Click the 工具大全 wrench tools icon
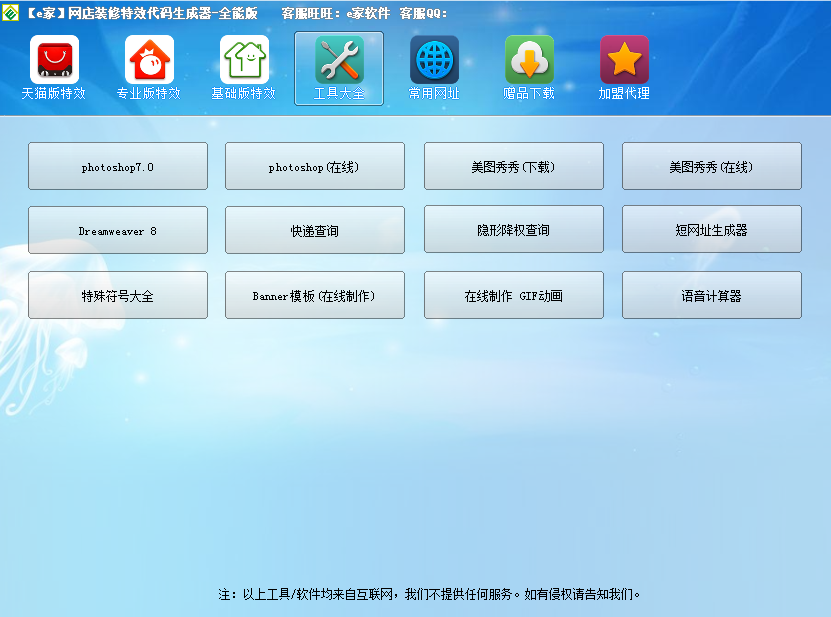The image size is (831, 617). coord(339,61)
